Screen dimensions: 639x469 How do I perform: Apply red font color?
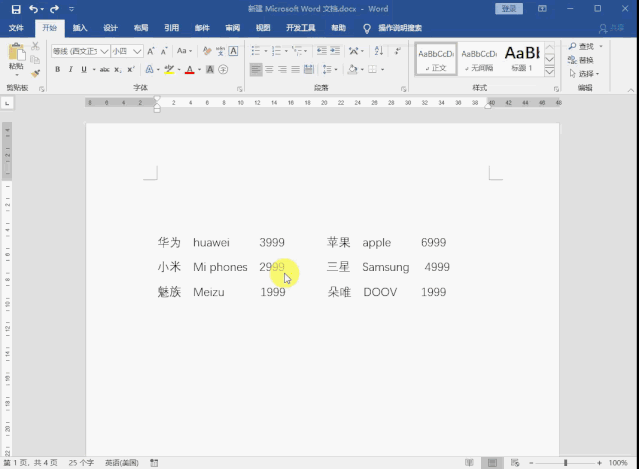coord(189,70)
